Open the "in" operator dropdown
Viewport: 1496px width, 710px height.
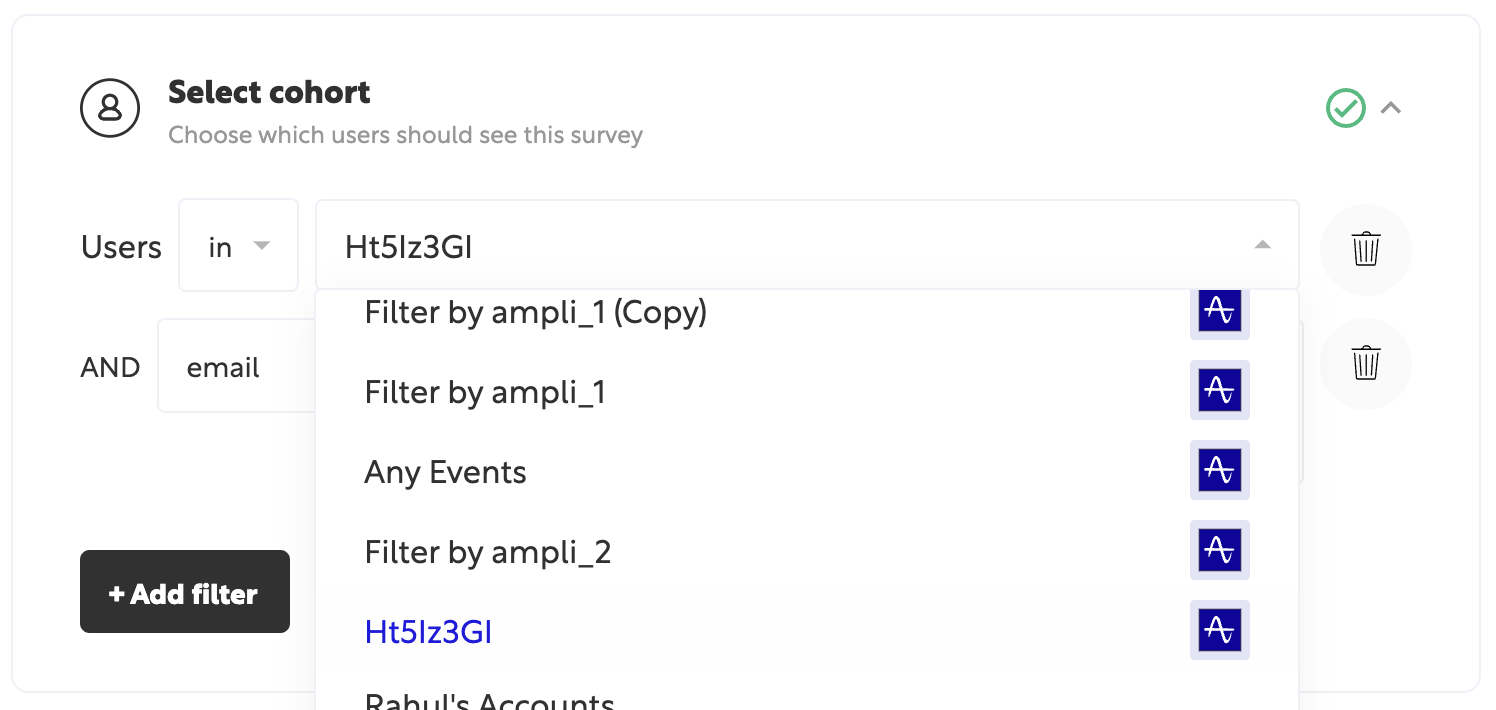click(x=238, y=246)
